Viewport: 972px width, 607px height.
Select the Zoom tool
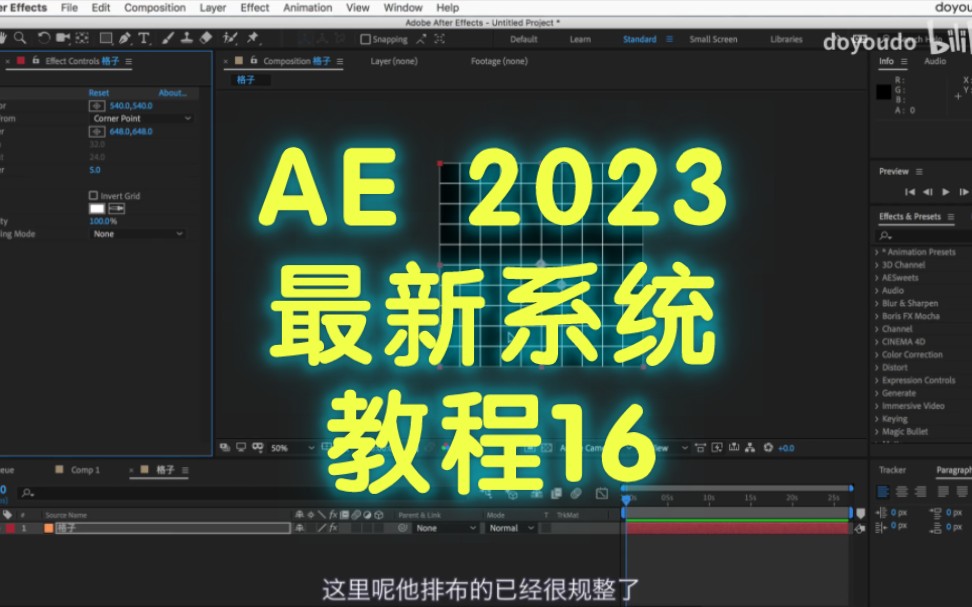(21, 37)
